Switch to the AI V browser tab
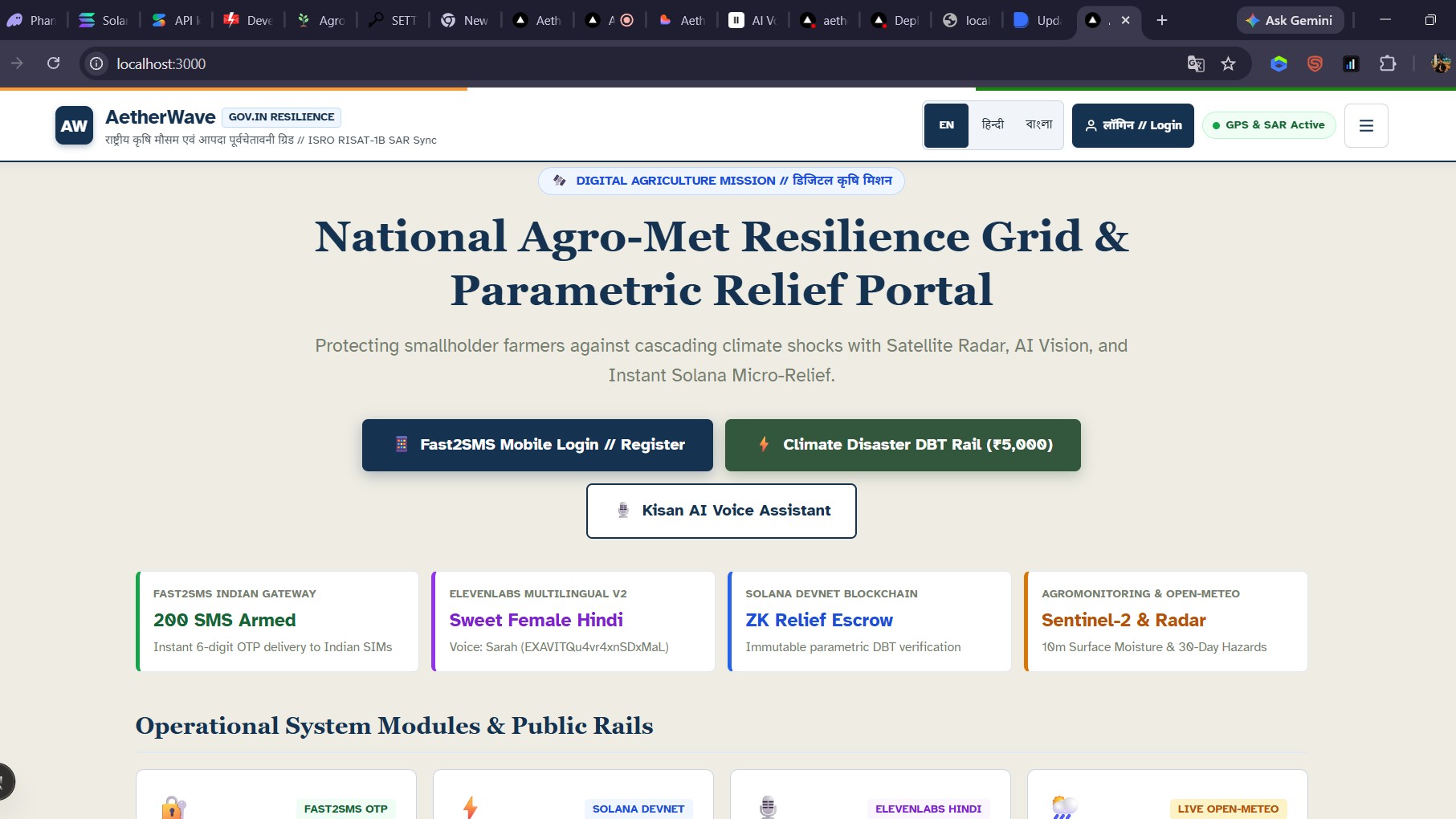1456x819 pixels. 752,20
